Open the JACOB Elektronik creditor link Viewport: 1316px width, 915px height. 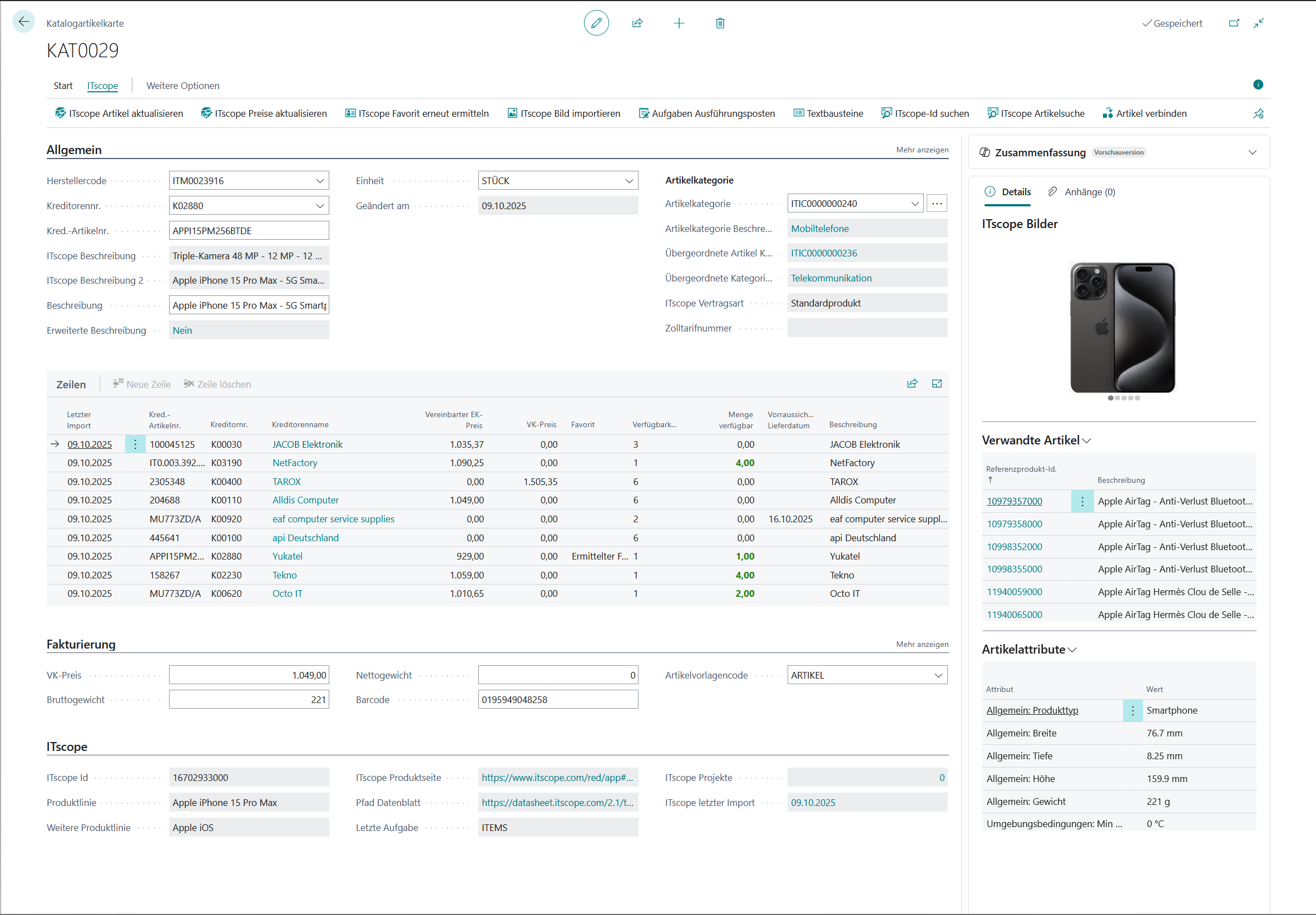click(307, 444)
